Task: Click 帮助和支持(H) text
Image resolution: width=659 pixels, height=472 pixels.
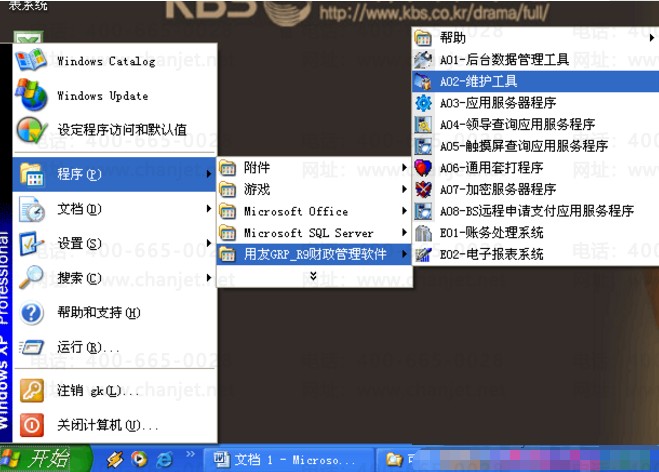Action: [99, 312]
